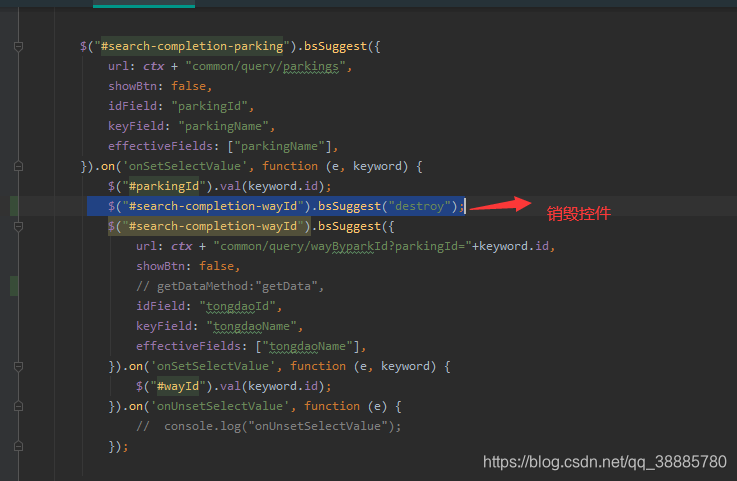Click the "#wayId" selector string
The height and width of the screenshot is (481, 737).
click(x=178, y=386)
